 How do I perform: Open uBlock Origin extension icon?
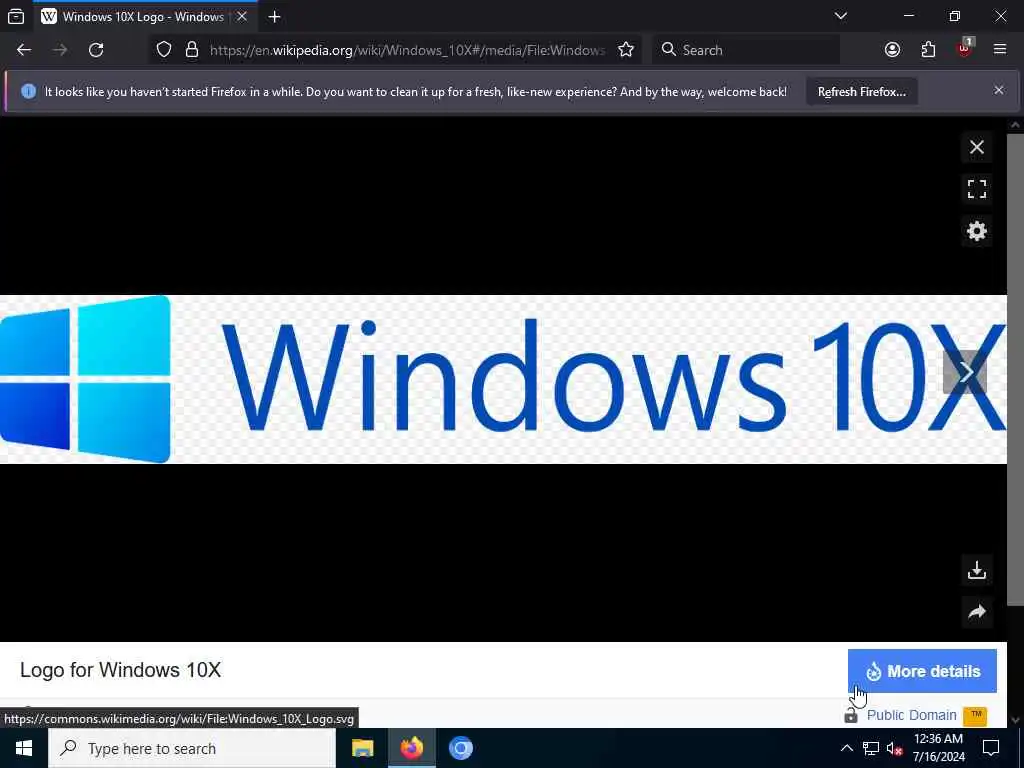click(965, 50)
